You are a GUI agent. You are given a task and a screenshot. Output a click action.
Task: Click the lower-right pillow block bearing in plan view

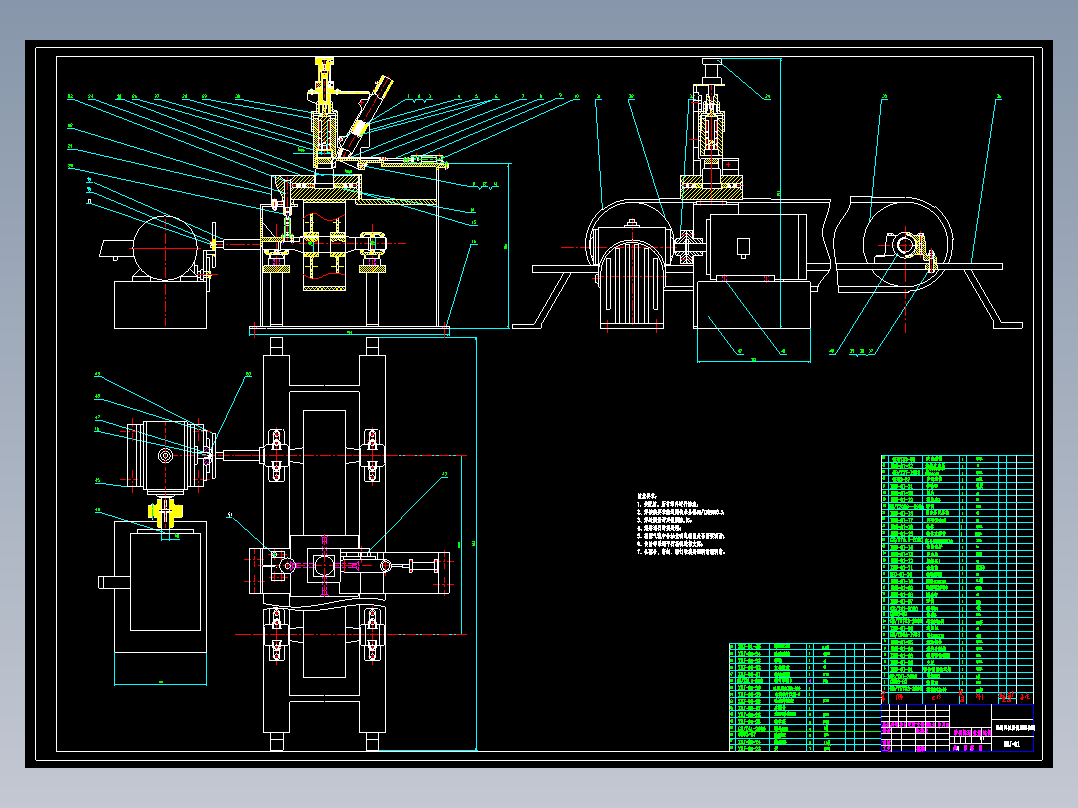pyautogui.click(x=372, y=635)
